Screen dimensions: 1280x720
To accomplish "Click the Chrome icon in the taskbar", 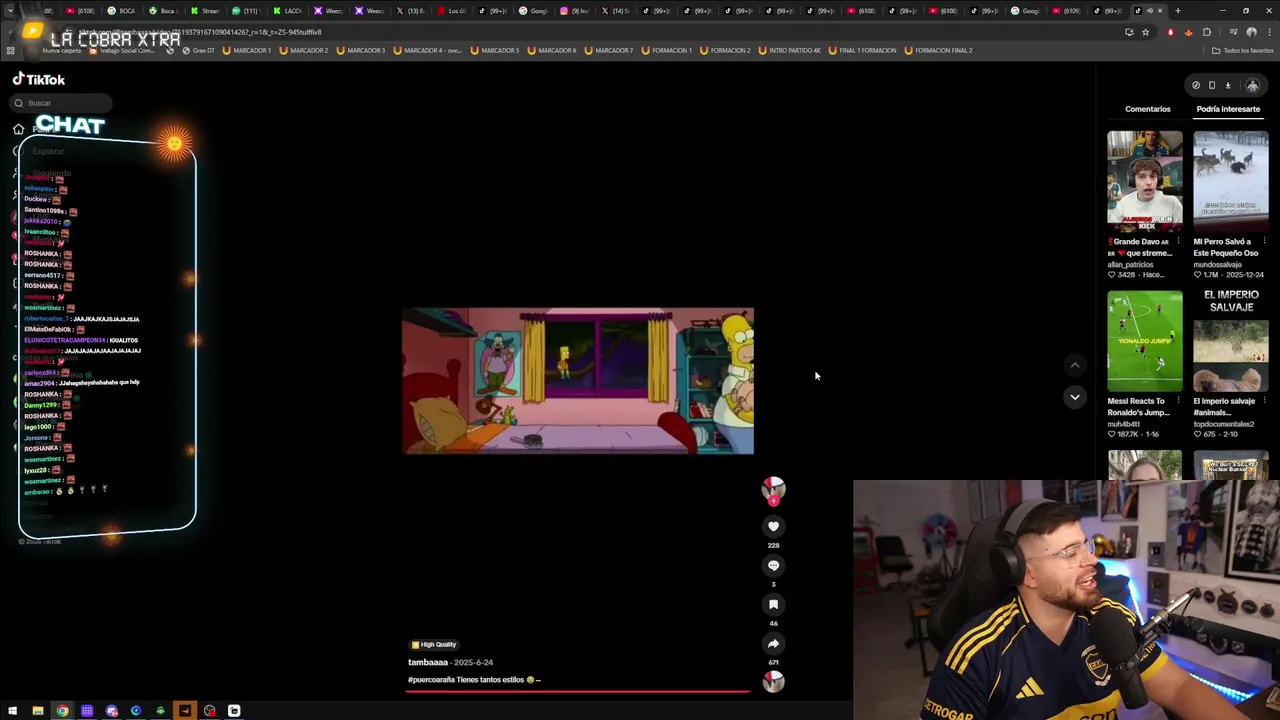I will pos(62,711).
